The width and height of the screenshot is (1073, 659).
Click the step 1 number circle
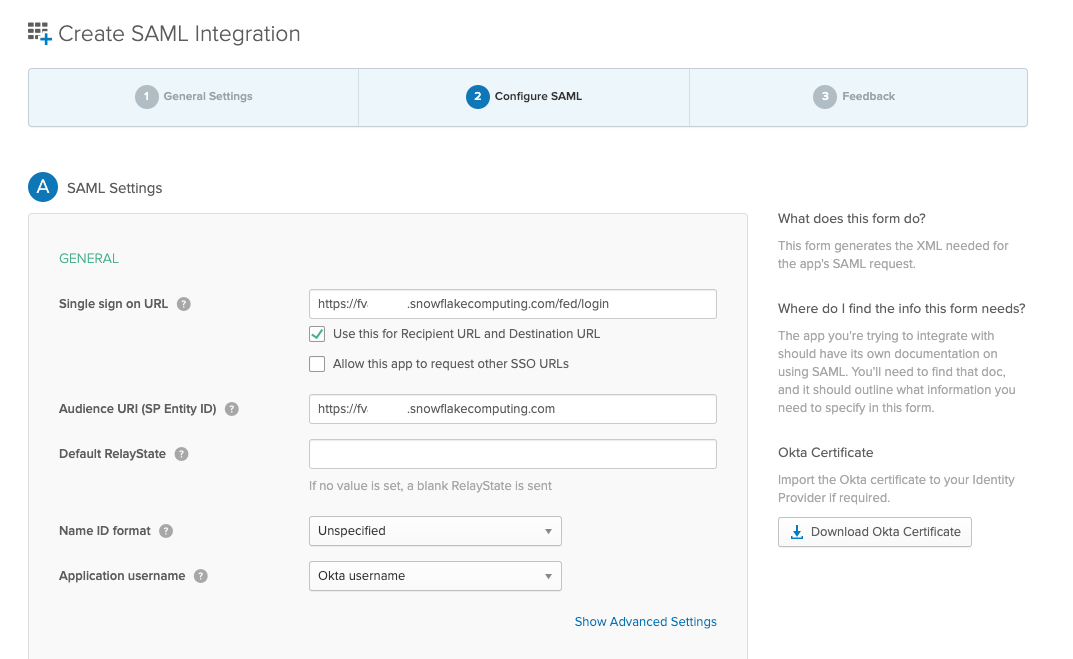click(146, 96)
